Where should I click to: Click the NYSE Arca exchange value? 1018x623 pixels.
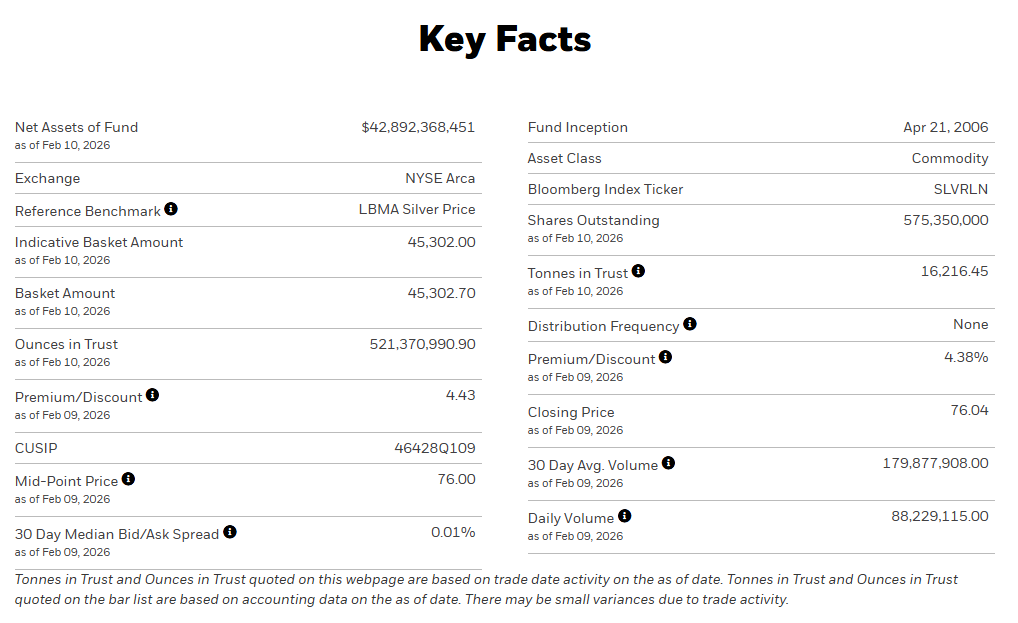pos(440,178)
